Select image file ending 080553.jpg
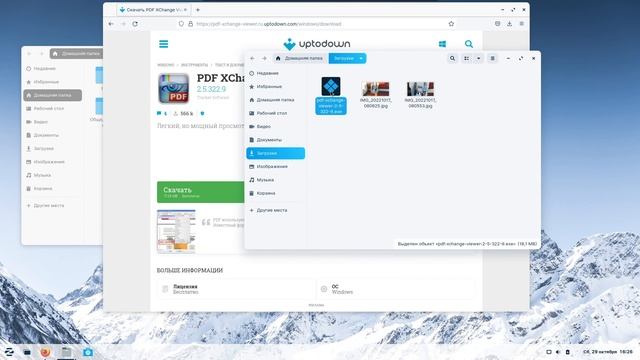Viewport: 640px width, 360px height. click(420, 95)
